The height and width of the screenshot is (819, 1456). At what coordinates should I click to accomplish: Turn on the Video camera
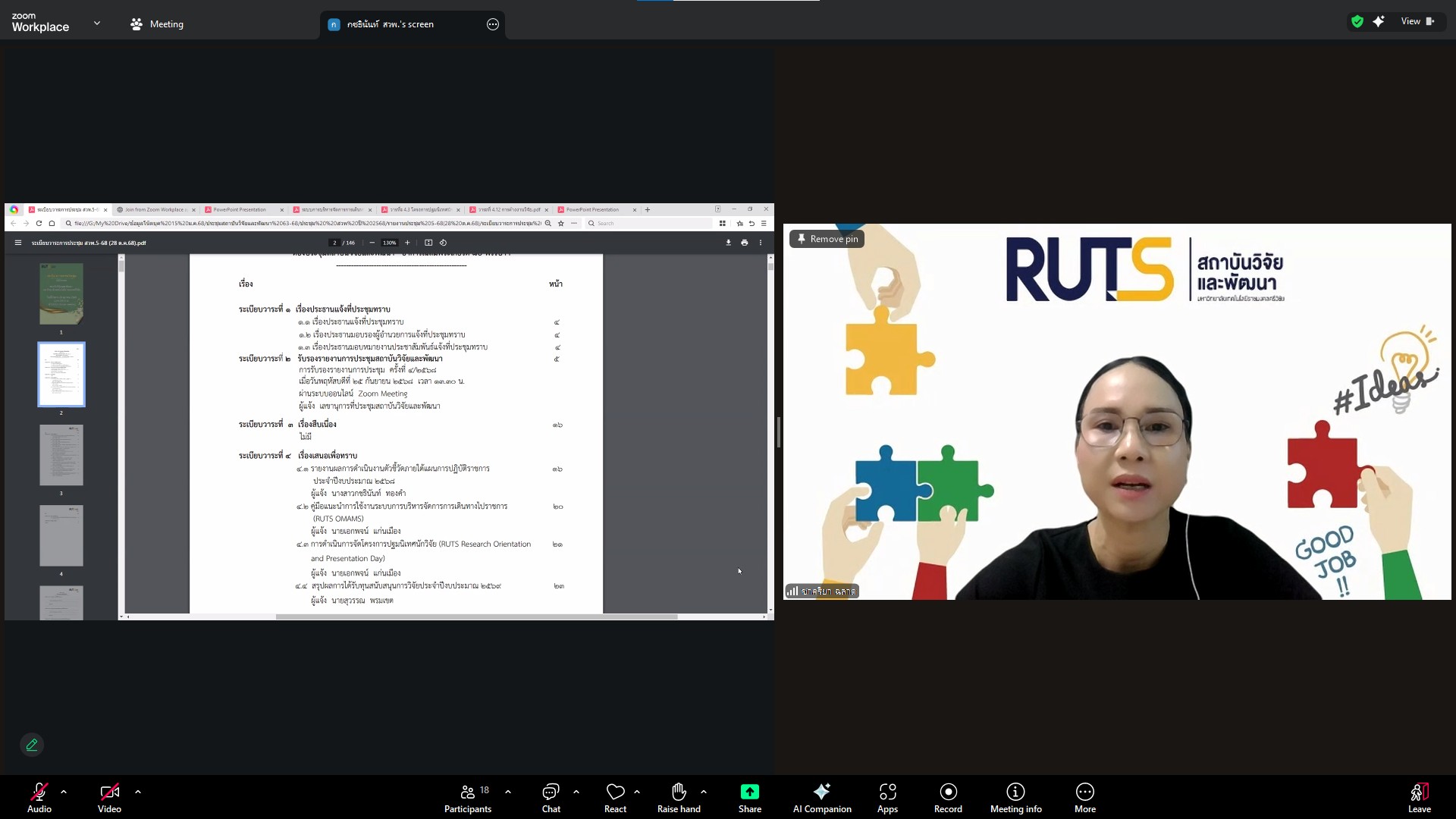(x=109, y=792)
